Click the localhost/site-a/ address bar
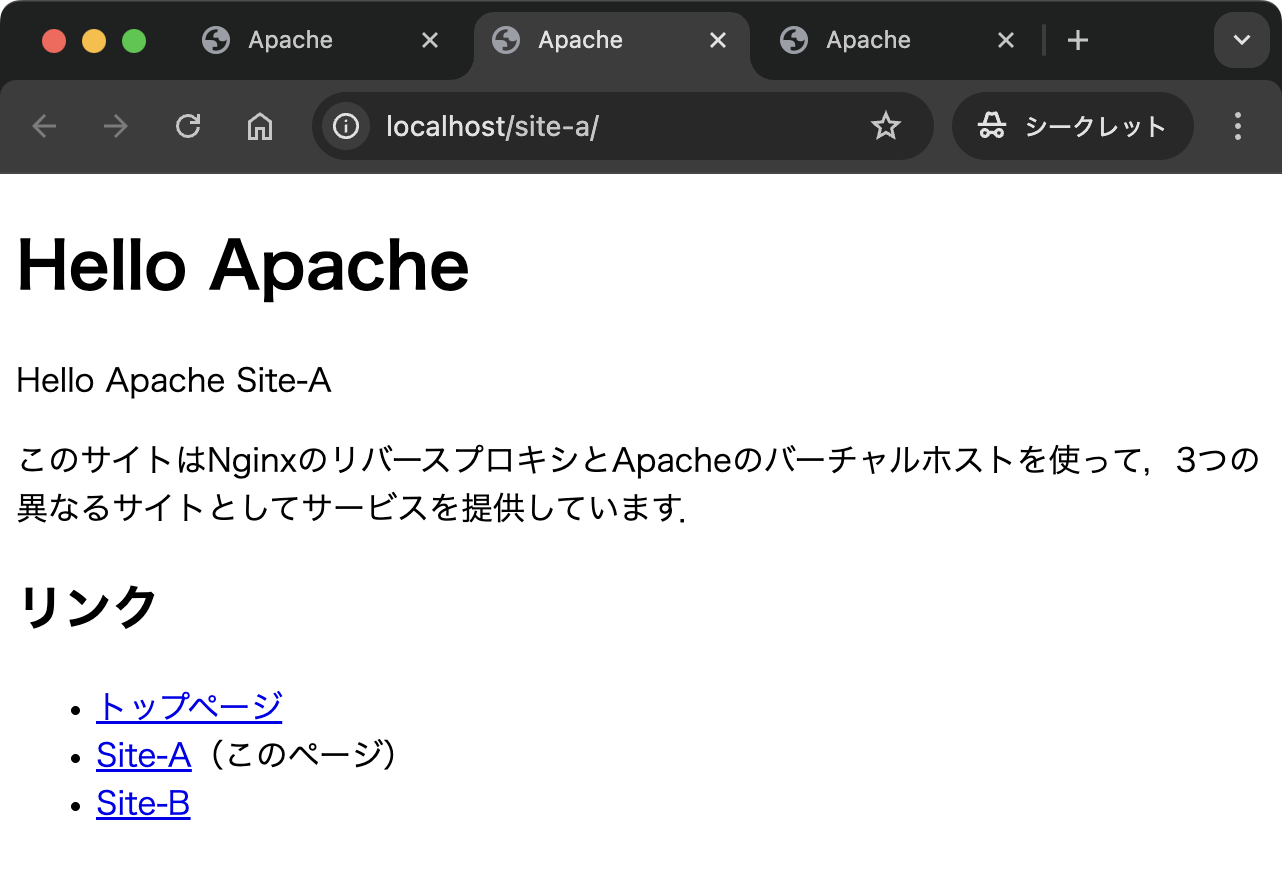This screenshot has height=896, width=1282. coord(600,126)
